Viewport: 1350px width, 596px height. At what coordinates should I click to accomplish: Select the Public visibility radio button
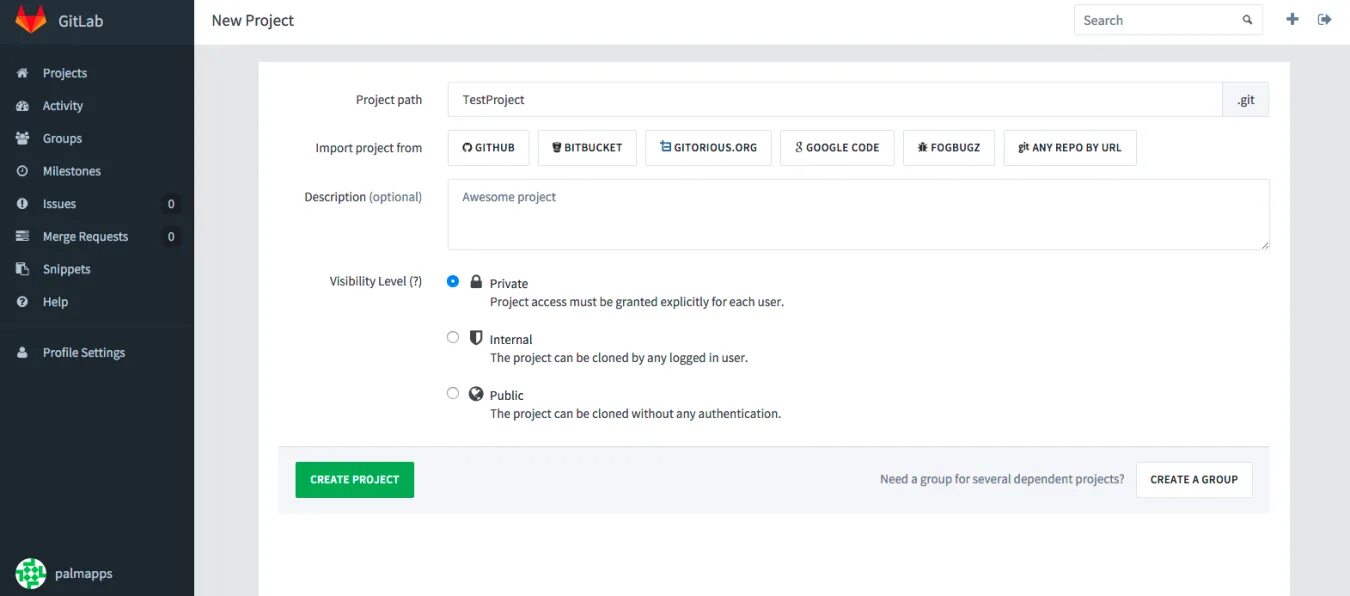(x=453, y=394)
